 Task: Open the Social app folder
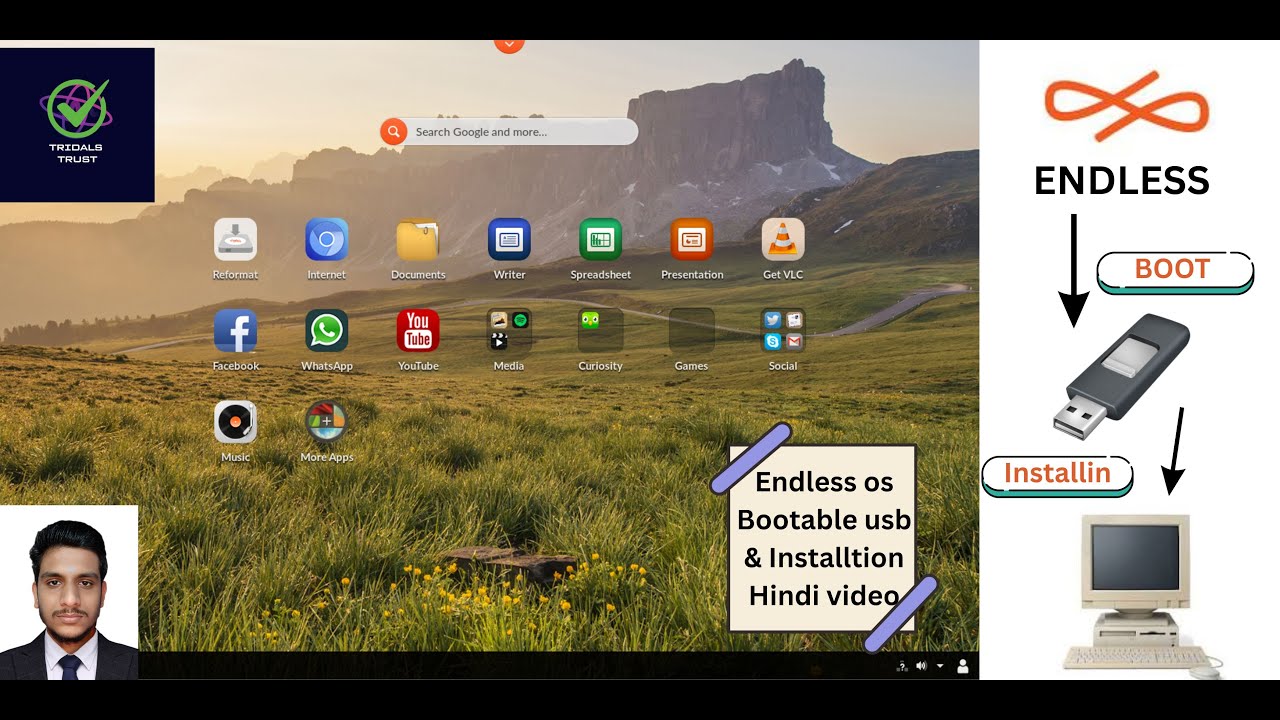[x=783, y=331]
